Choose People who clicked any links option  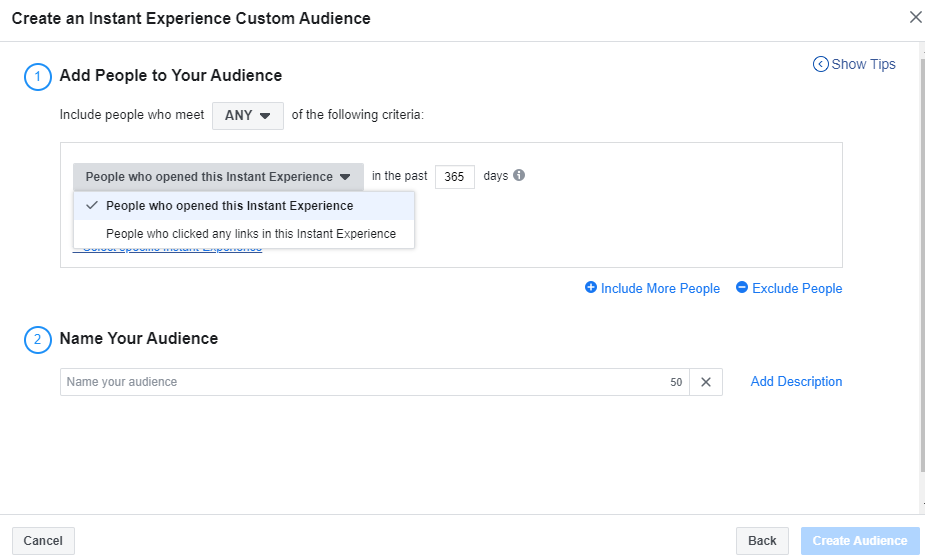coord(250,234)
